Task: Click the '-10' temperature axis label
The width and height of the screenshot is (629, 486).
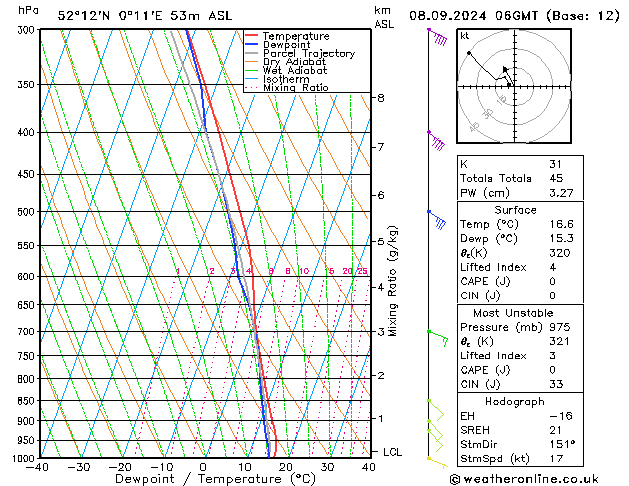Action: coord(161,467)
